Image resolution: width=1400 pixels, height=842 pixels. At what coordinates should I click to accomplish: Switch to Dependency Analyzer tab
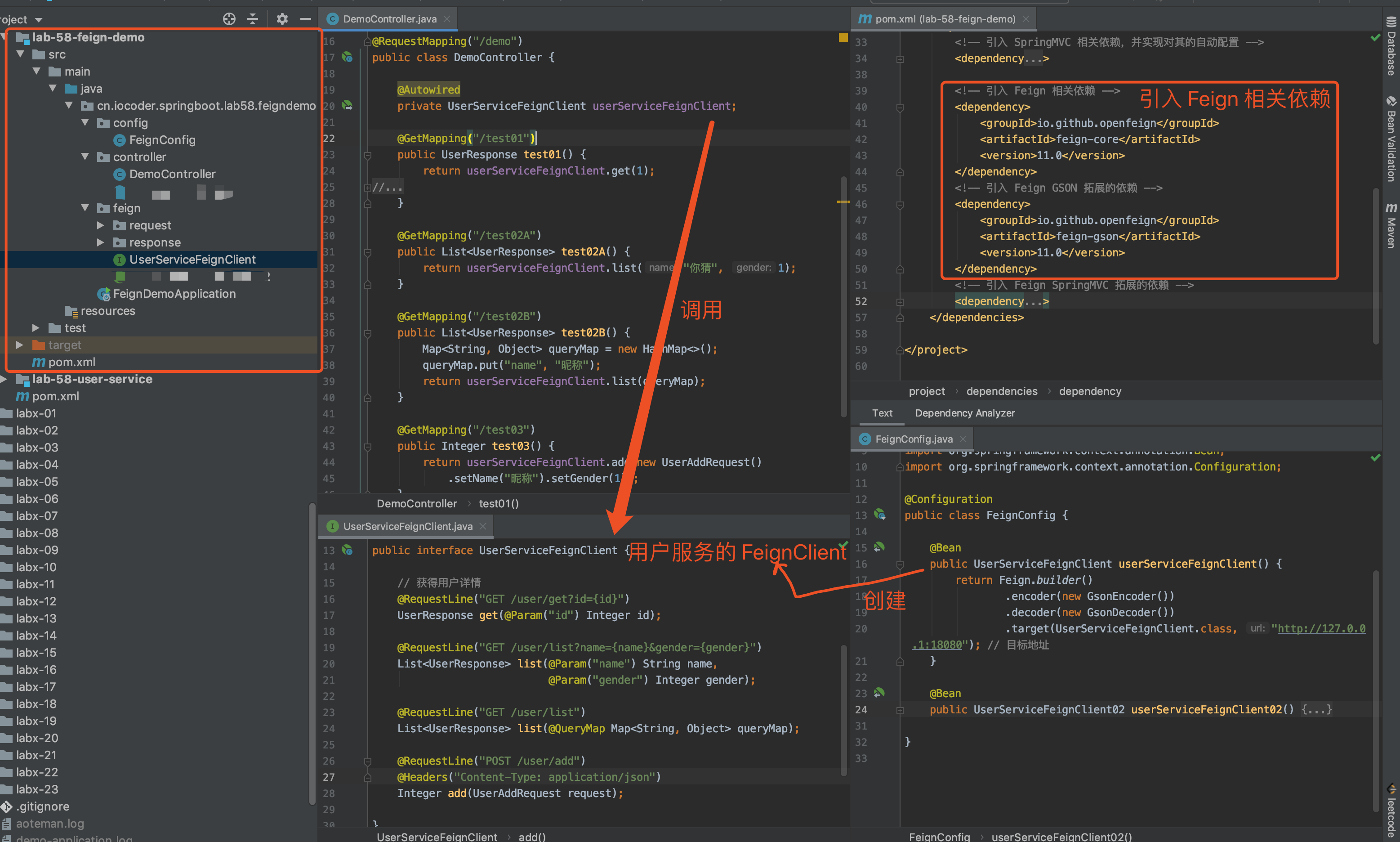[964, 413]
